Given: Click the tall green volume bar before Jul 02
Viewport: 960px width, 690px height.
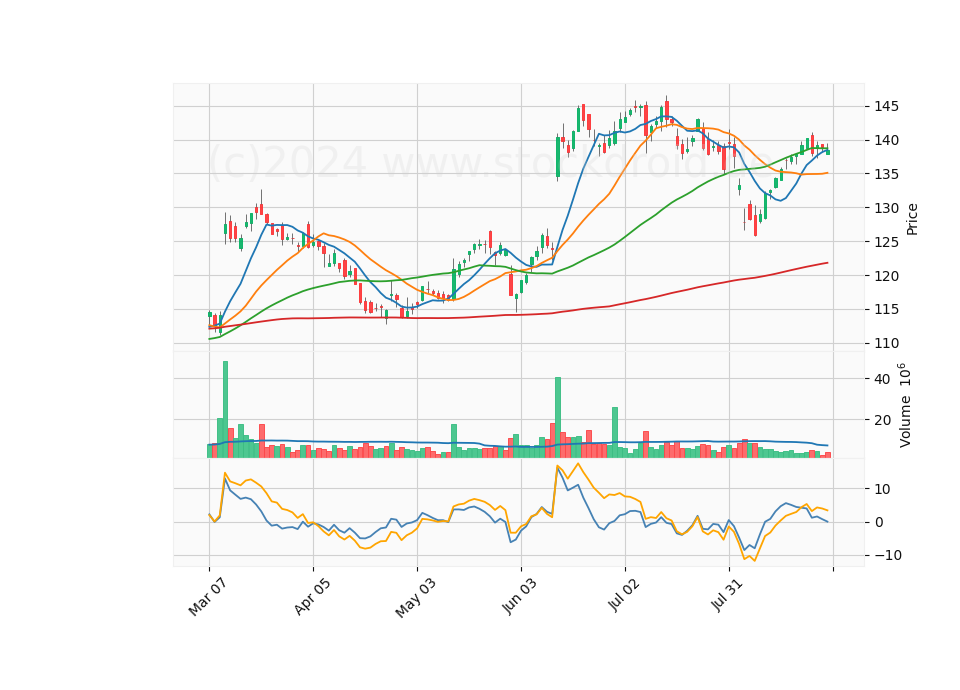Looking at the screenshot, I should pos(615,432).
